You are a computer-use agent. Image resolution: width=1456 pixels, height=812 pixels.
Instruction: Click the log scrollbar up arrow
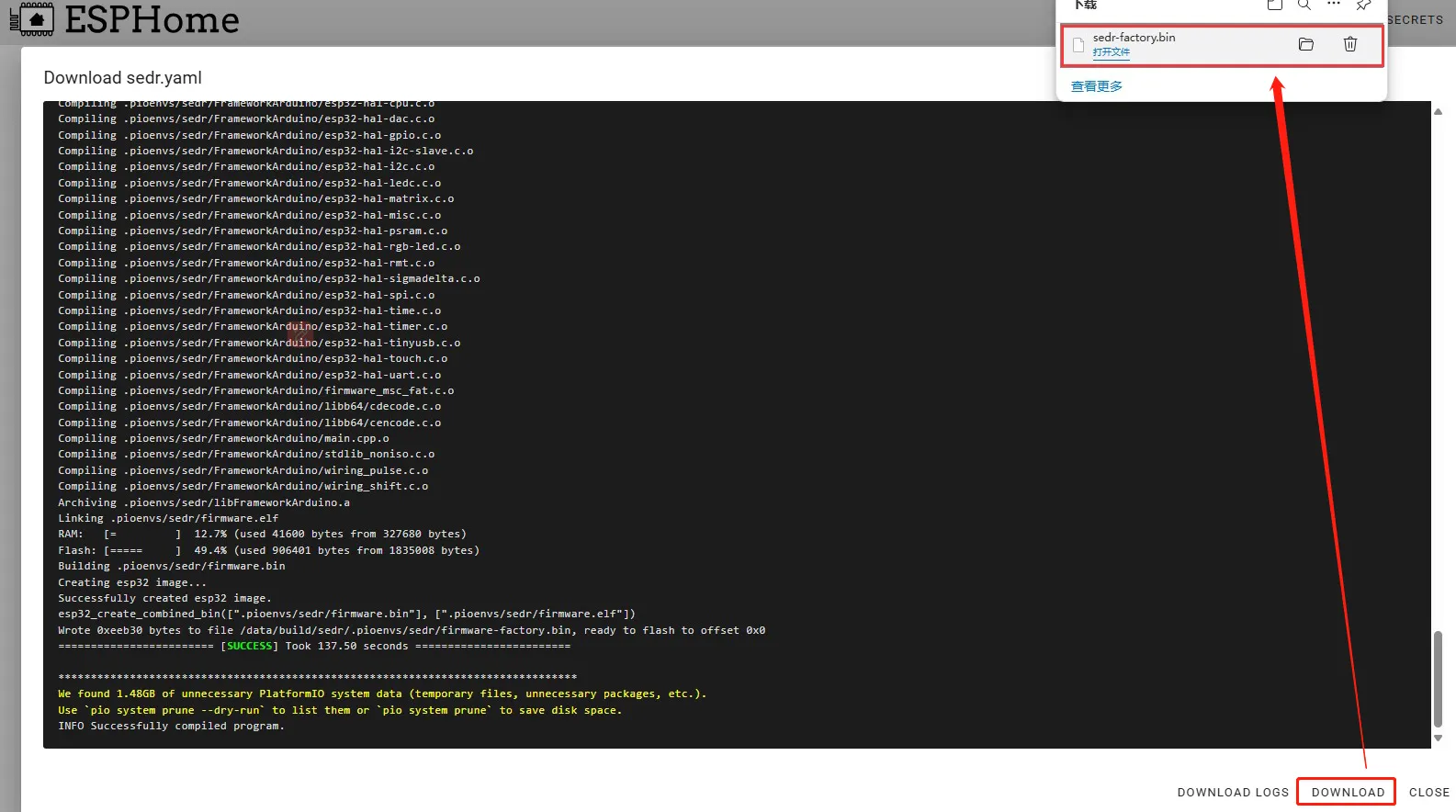pos(1438,111)
